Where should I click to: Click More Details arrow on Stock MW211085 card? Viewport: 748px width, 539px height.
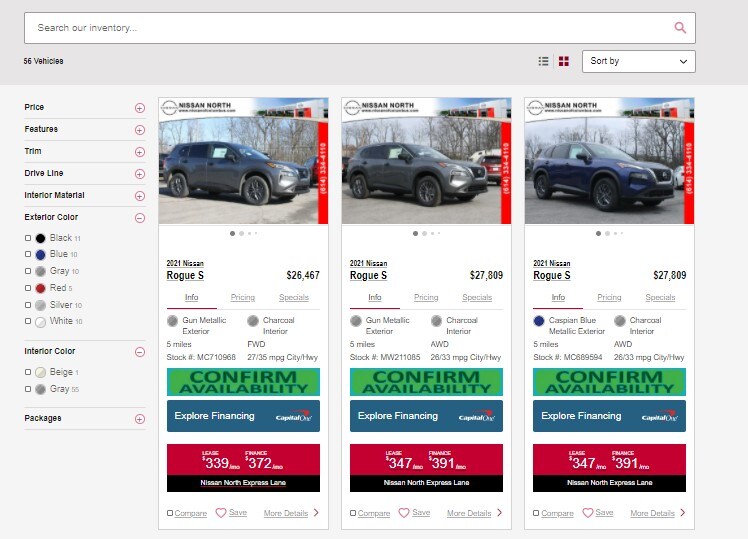pyautogui.click(x=499, y=513)
